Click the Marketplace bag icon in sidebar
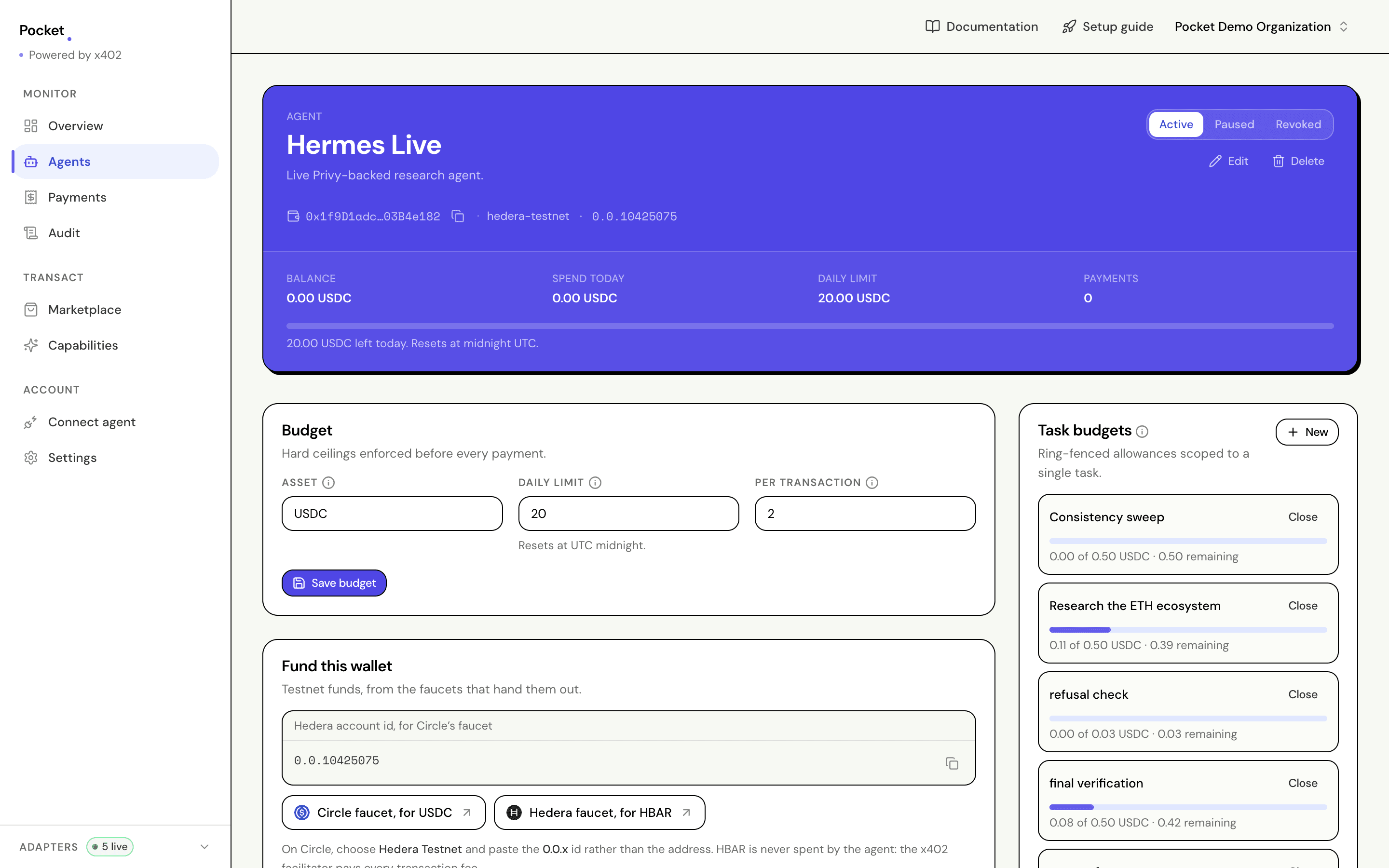 pyautogui.click(x=31, y=310)
